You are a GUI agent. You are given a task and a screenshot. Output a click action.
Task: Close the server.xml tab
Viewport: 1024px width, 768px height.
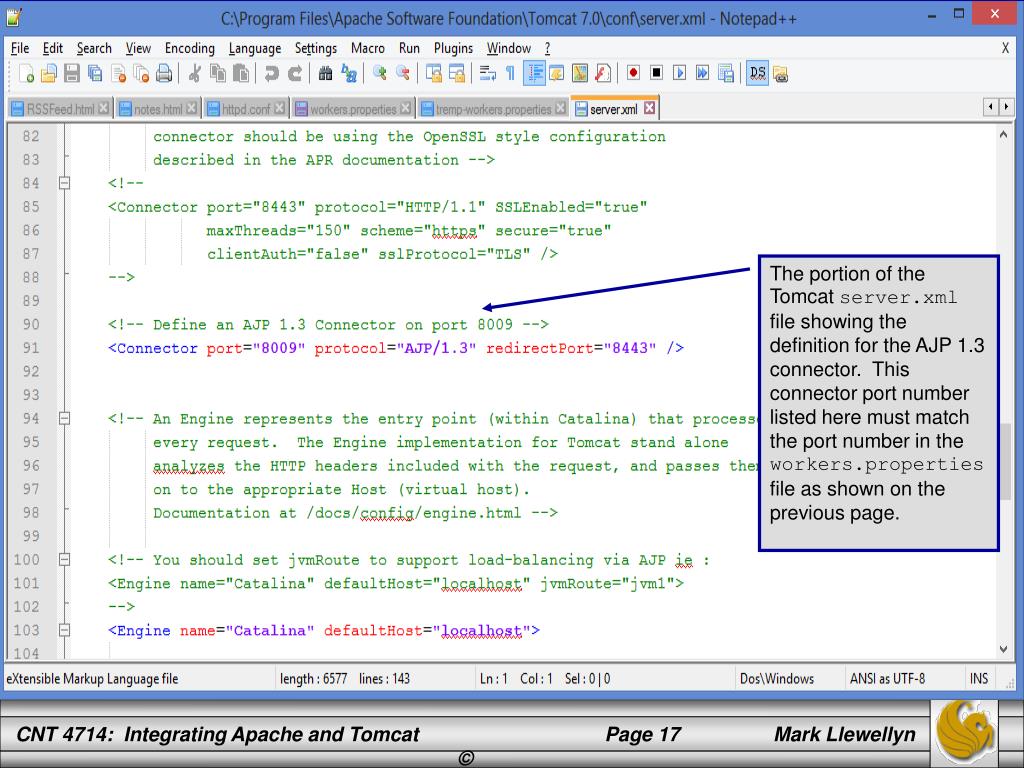(x=649, y=108)
